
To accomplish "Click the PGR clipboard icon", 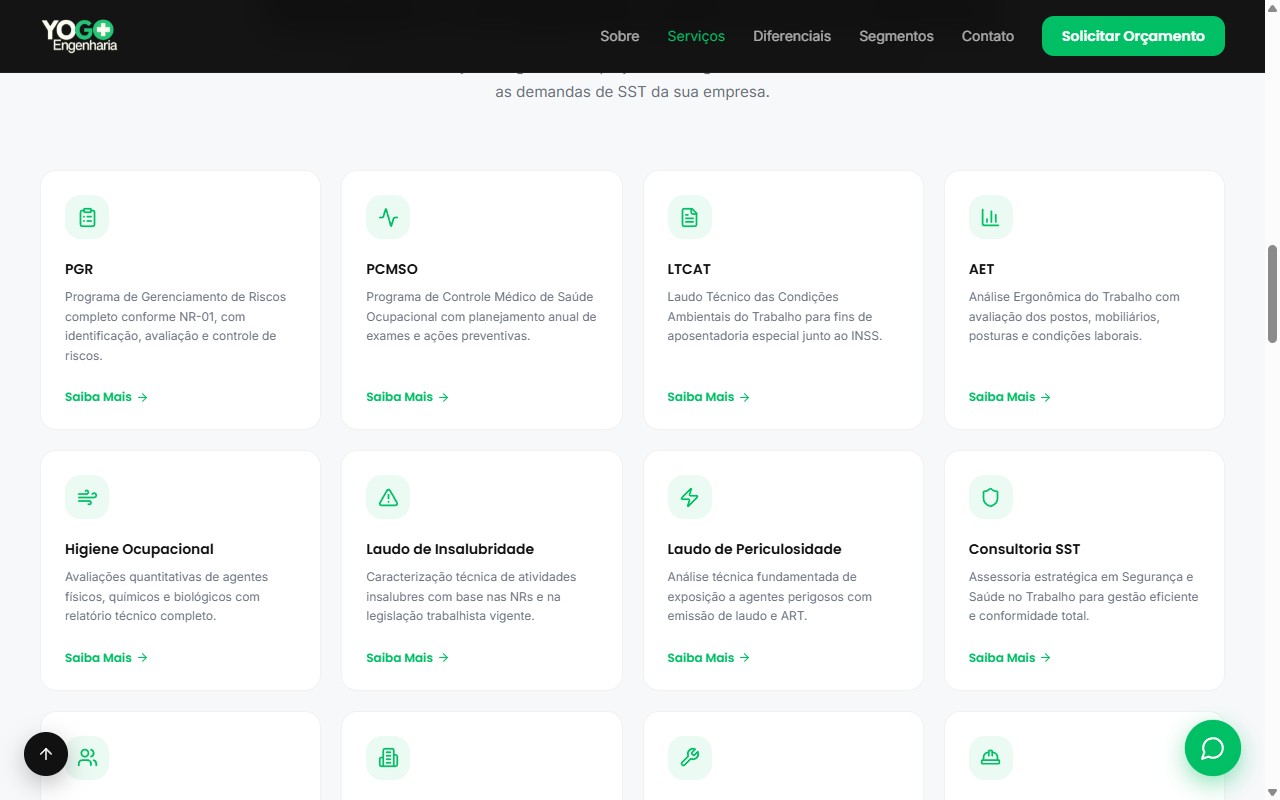I will pyautogui.click(x=87, y=217).
